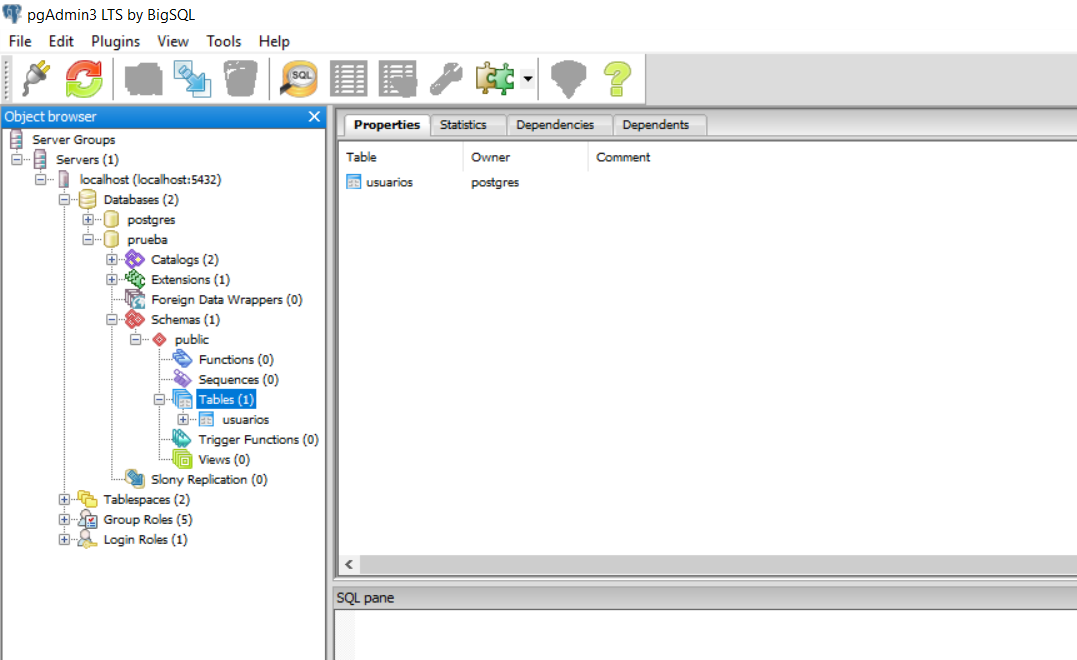Click the context help balloon icon
The width and height of the screenshot is (1077, 660).
coord(568,78)
